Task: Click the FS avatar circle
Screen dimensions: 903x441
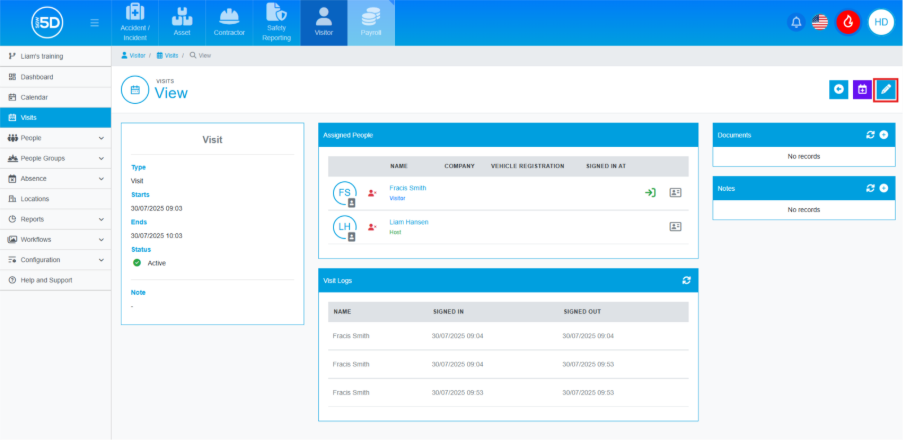Action: pos(344,193)
